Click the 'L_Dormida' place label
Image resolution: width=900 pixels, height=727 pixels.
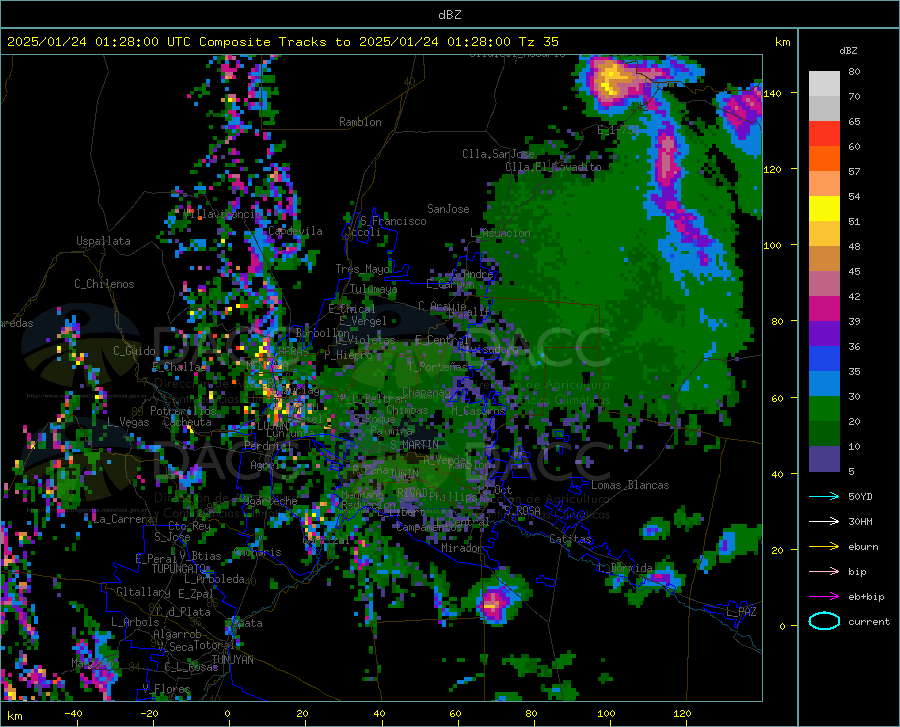623,568
